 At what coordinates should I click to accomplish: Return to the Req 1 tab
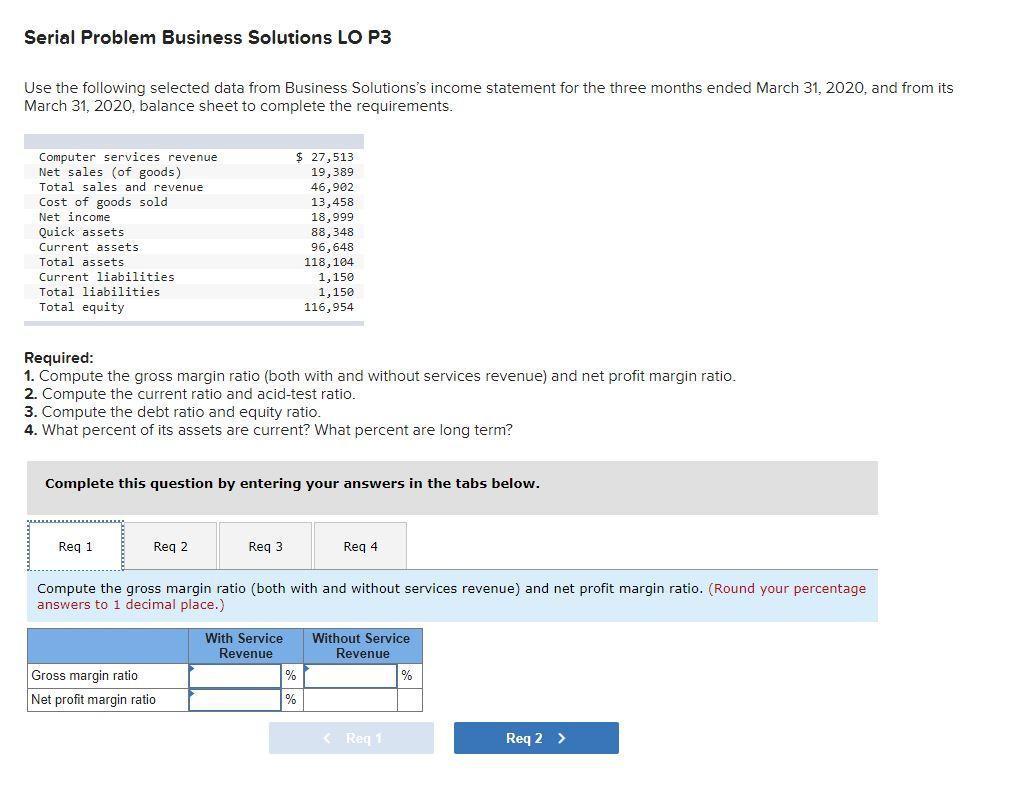pyautogui.click(x=75, y=545)
